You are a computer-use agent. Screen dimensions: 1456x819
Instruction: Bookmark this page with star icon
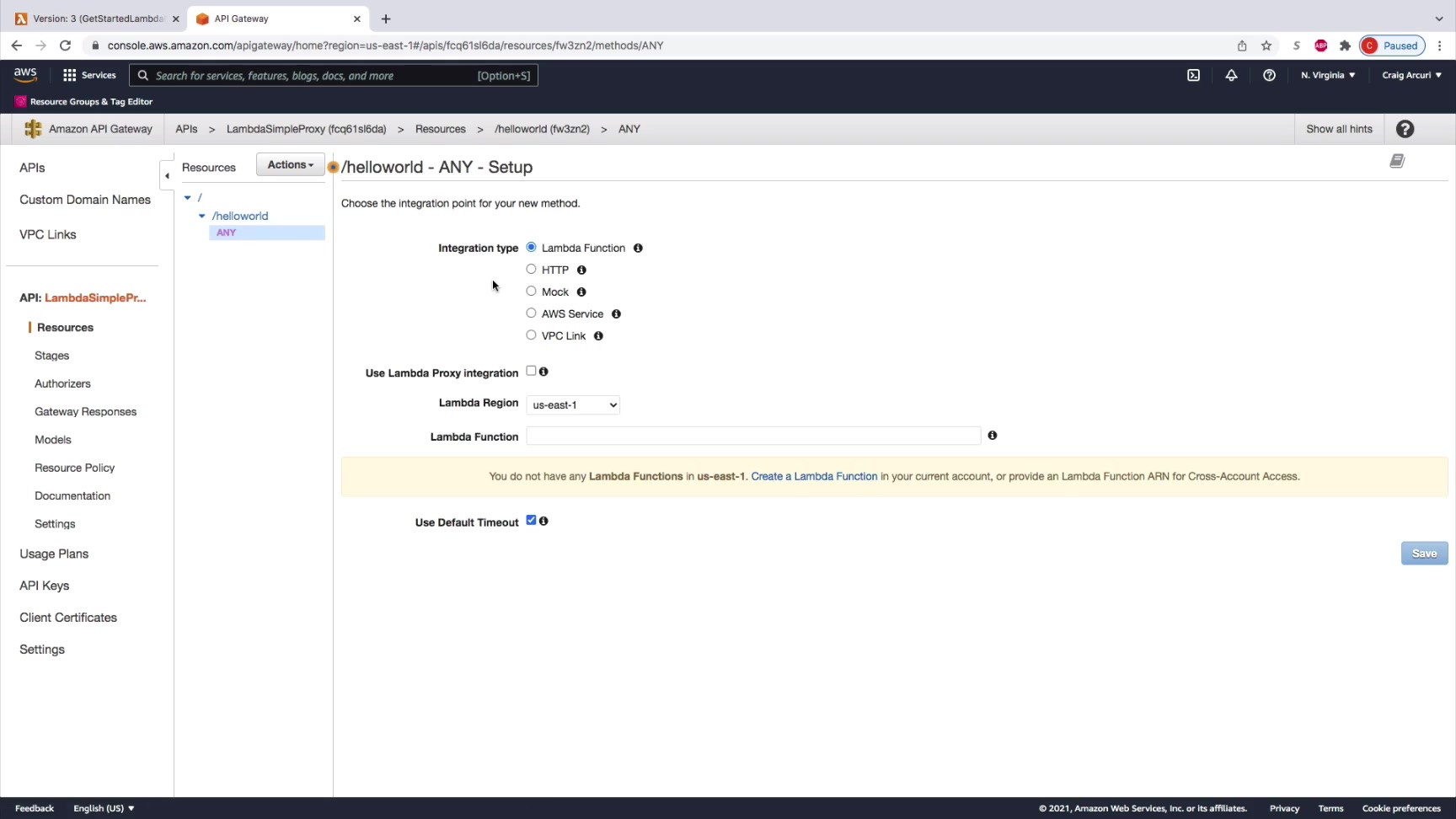click(1266, 45)
